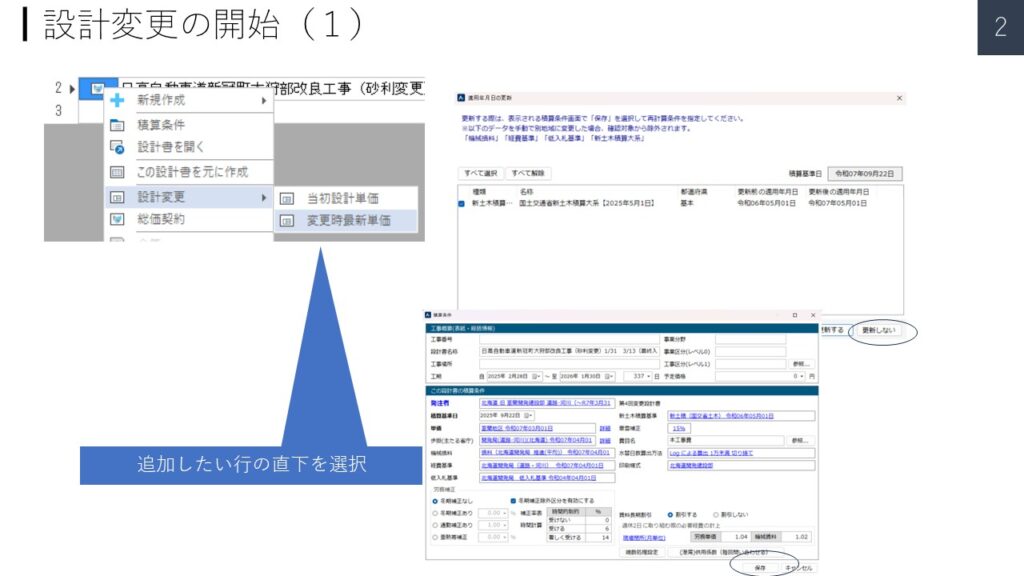This screenshot has height=576, width=1024.
Task: Click the icon beside この設計書を元に作成
Action: (x=117, y=172)
